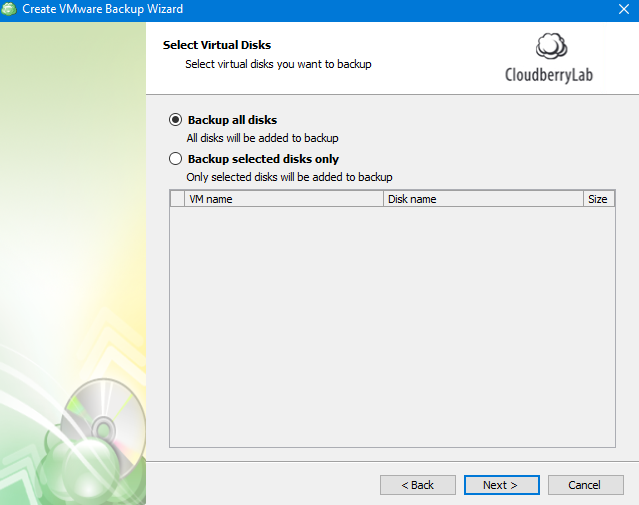This screenshot has height=505, width=639.
Task: Click 'Select virtual disks you want to backup' text
Action: point(278,64)
